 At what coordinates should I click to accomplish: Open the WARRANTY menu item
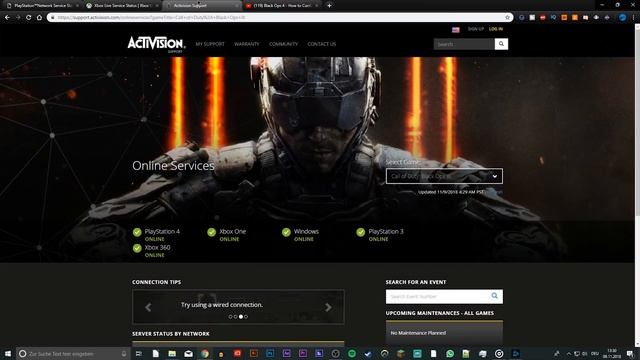(x=247, y=44)
